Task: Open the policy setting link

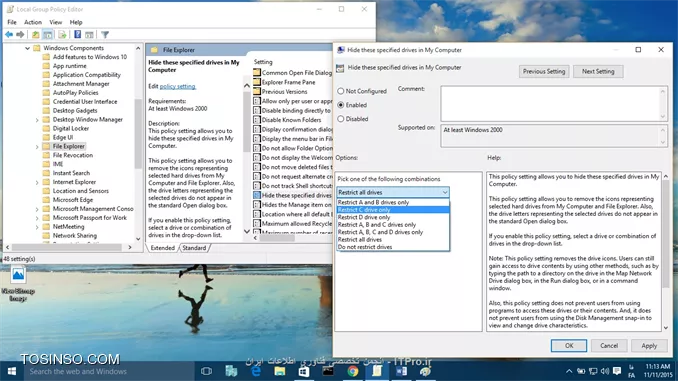Action: [178, 86]
